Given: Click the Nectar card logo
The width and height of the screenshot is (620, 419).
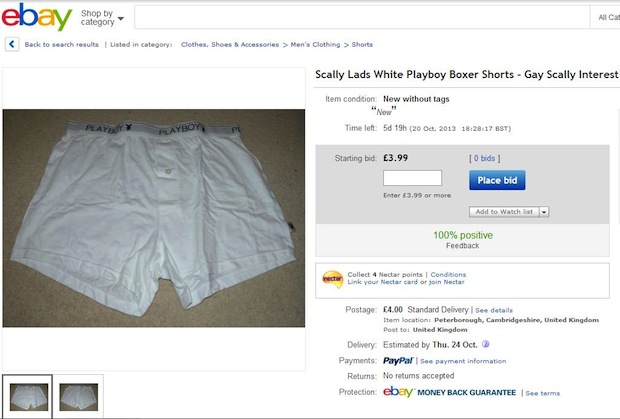Looking at the screenshot, I should pos(332,279).
